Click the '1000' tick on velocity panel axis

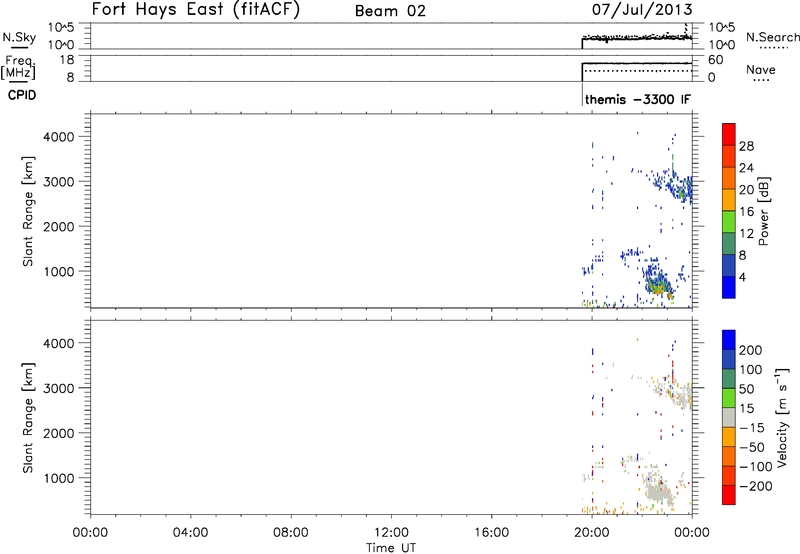[58, 479]
